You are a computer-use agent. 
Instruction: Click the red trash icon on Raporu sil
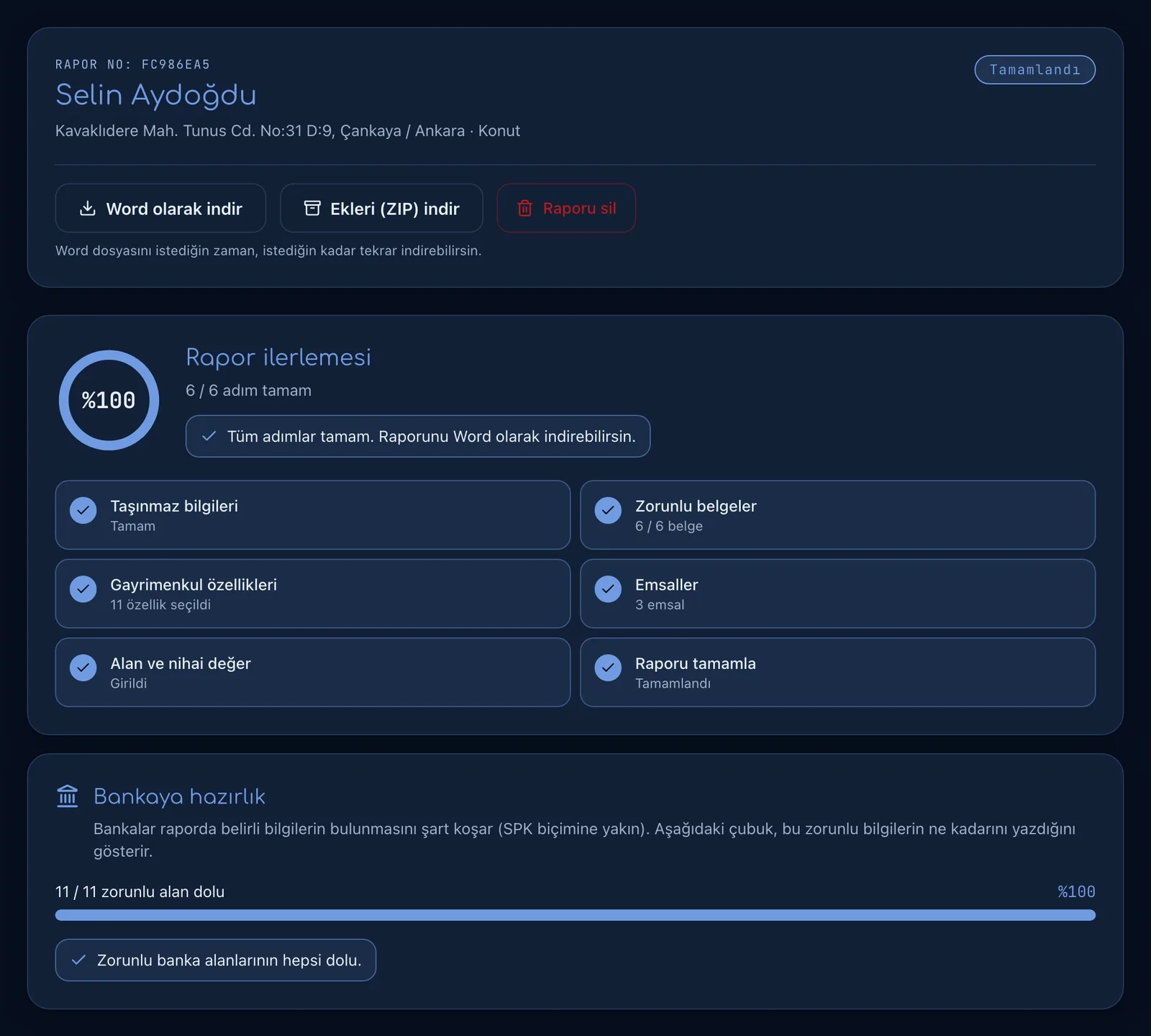(525, 209)
